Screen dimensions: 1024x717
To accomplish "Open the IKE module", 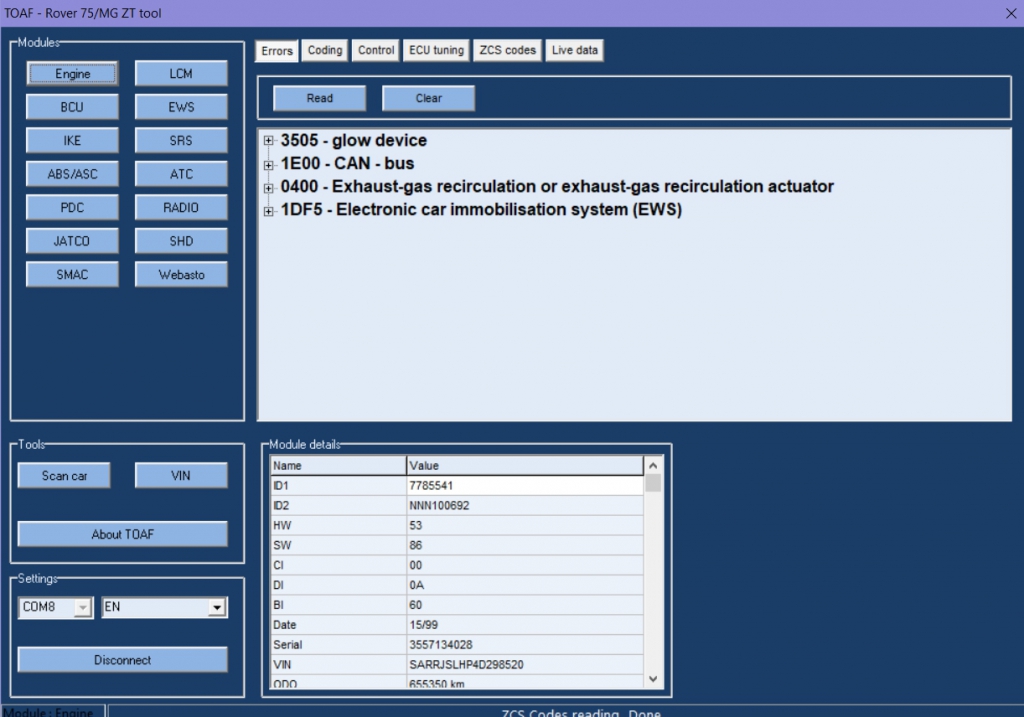I will (x=72, y=140).
